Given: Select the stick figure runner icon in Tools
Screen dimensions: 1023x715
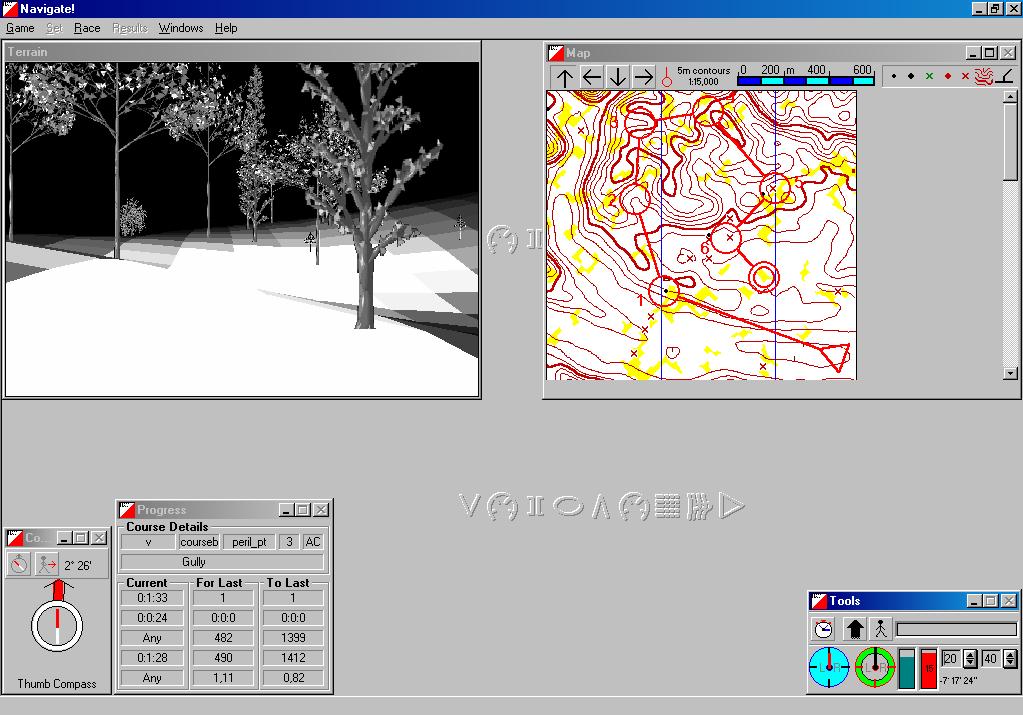Looking at the screenshot, I should click(880, 629).
